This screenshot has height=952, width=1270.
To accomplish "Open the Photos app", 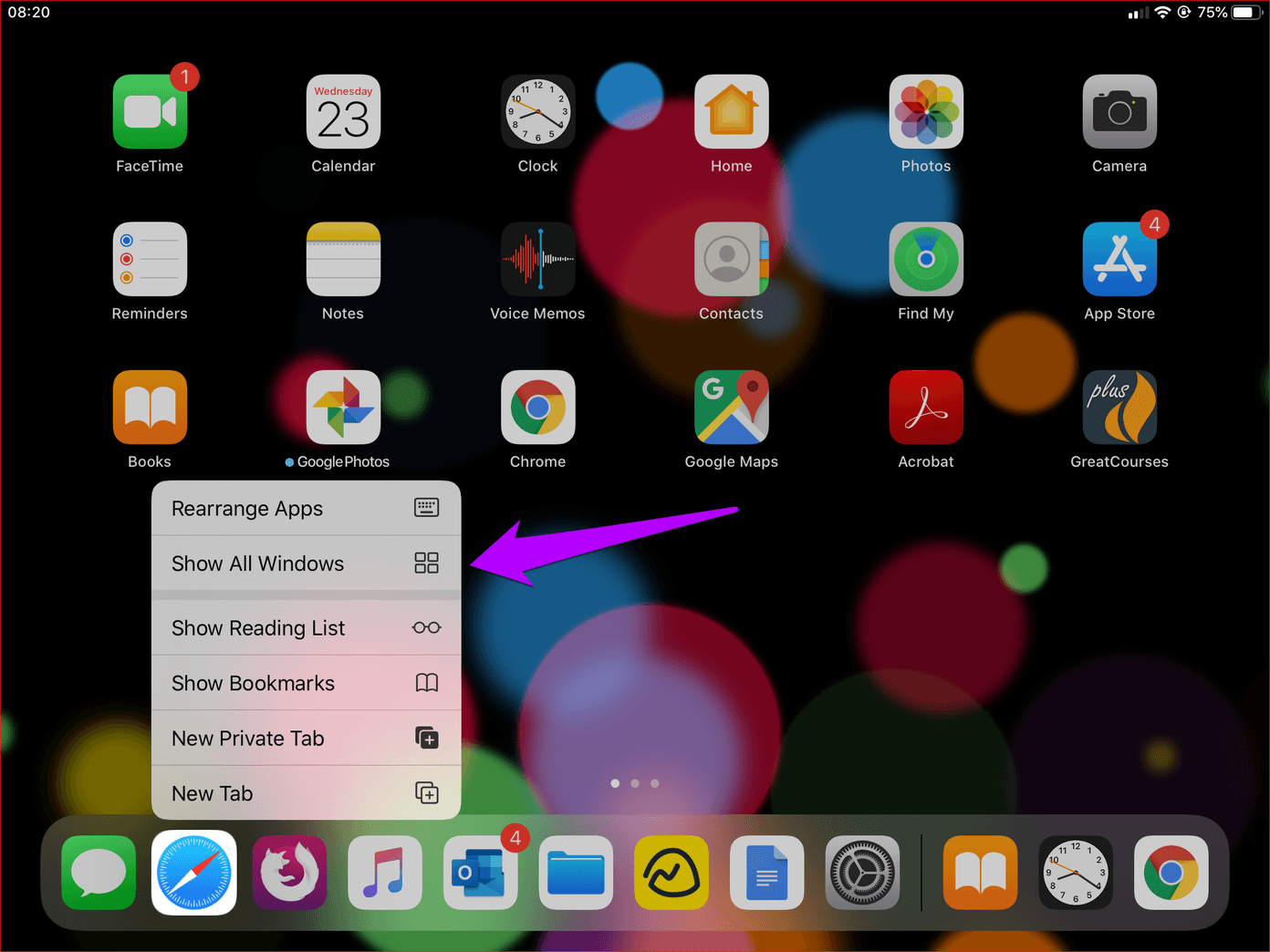I will 926,111.
